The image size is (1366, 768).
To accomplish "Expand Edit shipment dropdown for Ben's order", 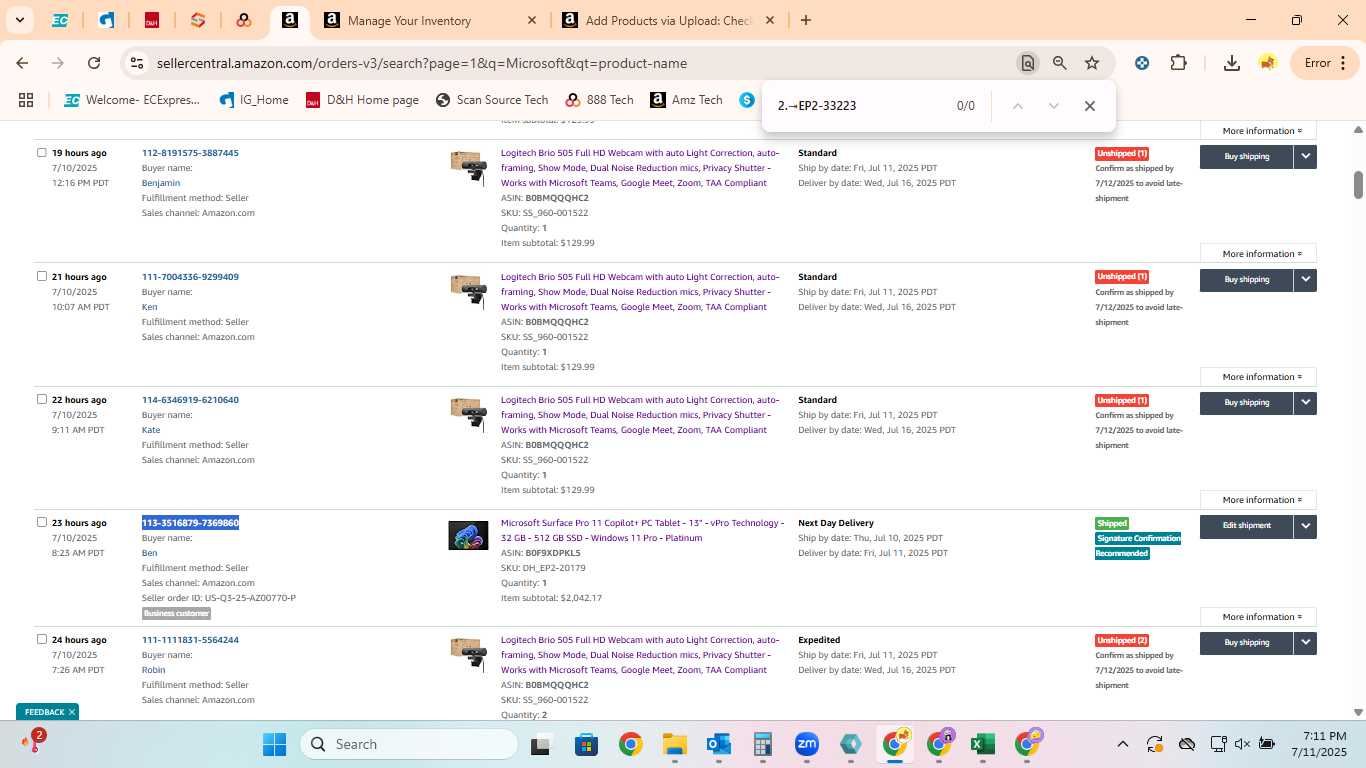I will coord(1305,526).
